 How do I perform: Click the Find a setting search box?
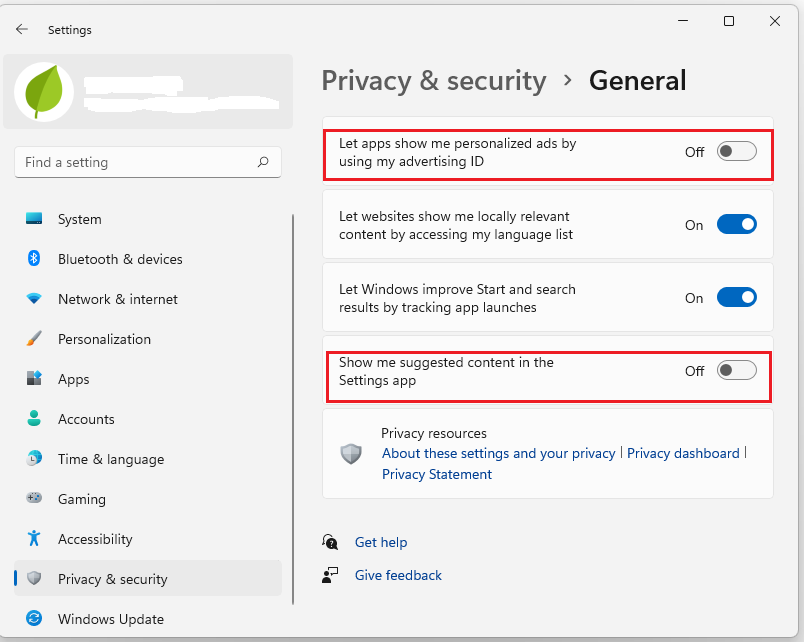pos(148,162)
